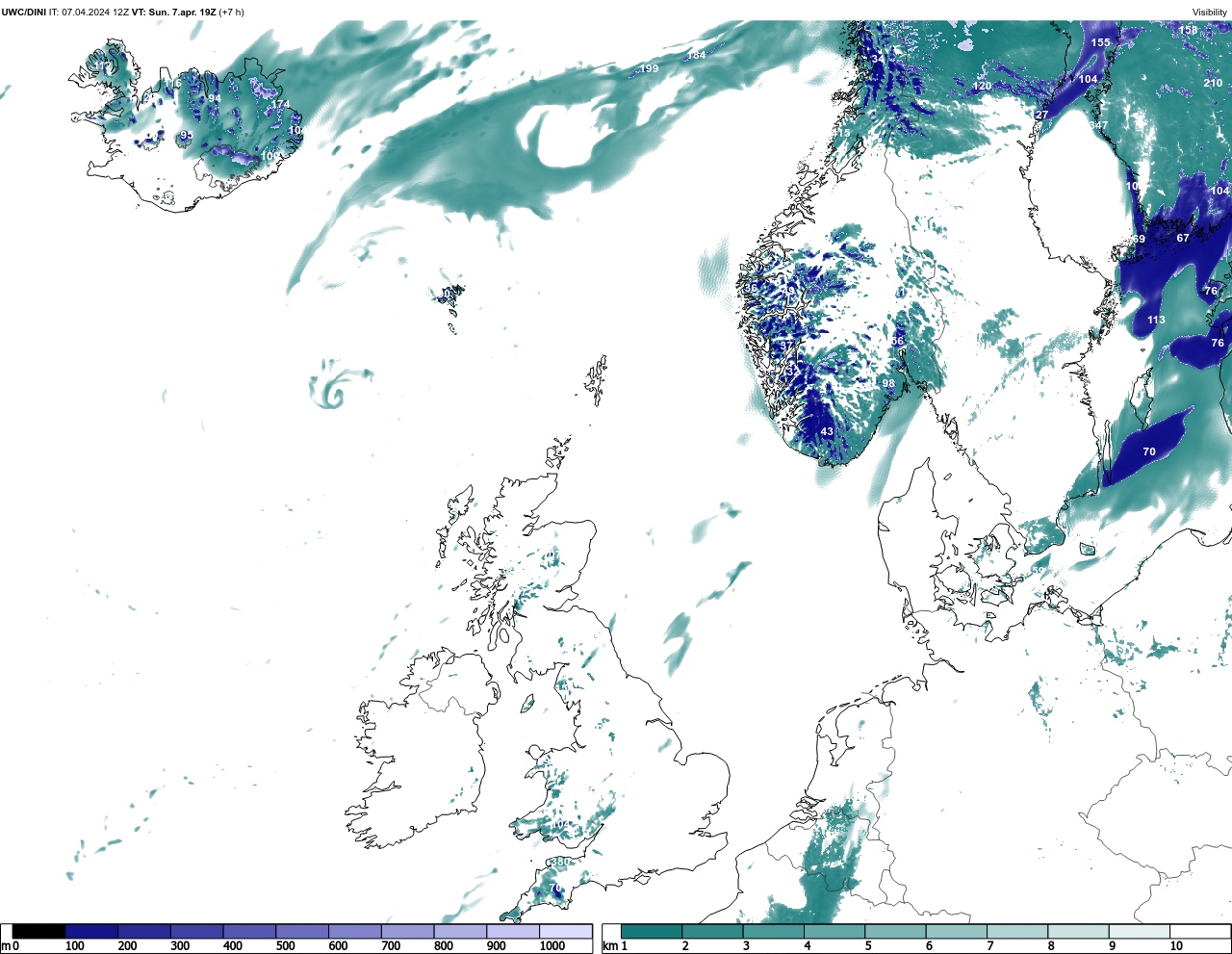
Task: Click the black 0–100 m legend swatch
Action: point(39,932)
